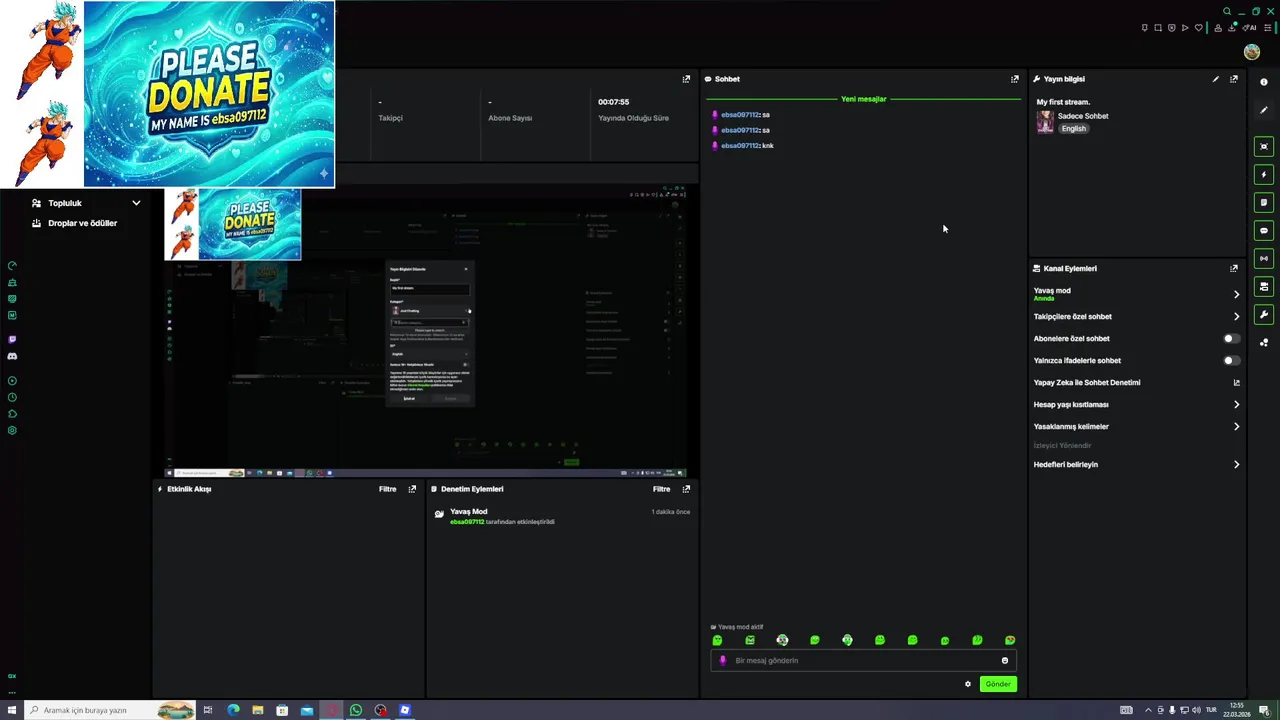Viewport: 1280px width, 720px height.
Task: Open Droplar ve ödüller menu item
Action: 82,223
